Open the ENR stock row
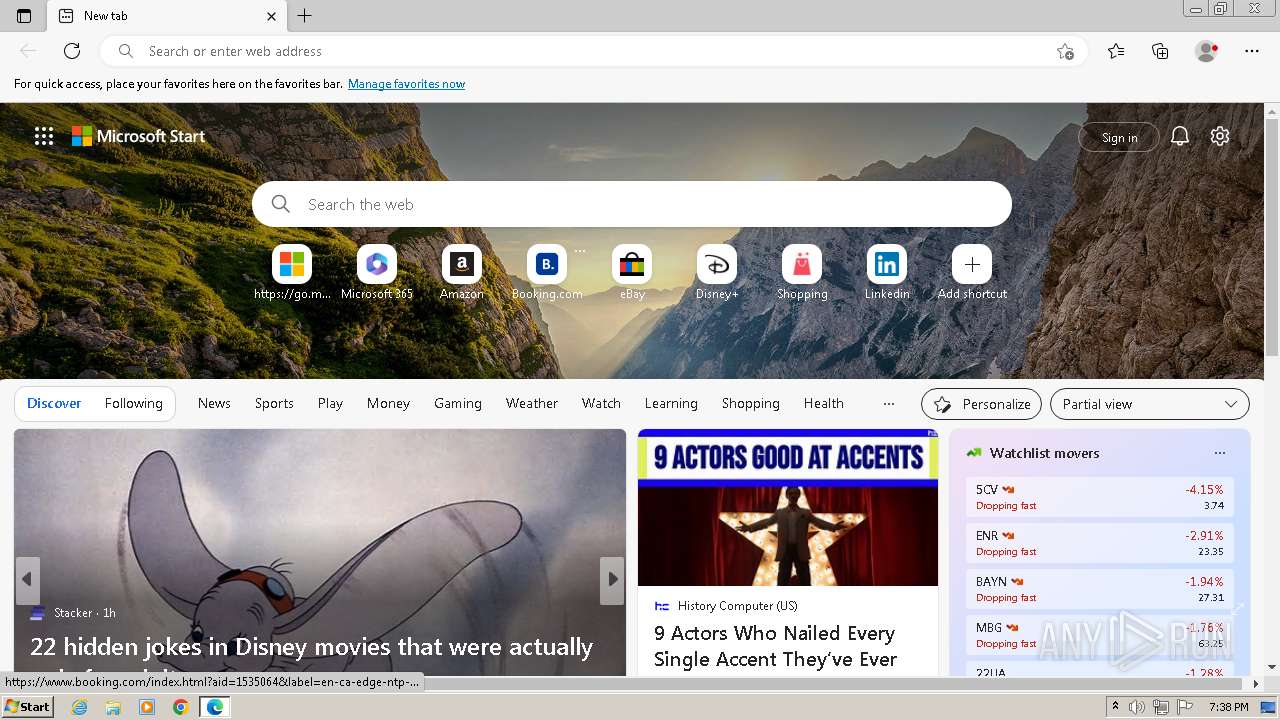 point(1099,543)
